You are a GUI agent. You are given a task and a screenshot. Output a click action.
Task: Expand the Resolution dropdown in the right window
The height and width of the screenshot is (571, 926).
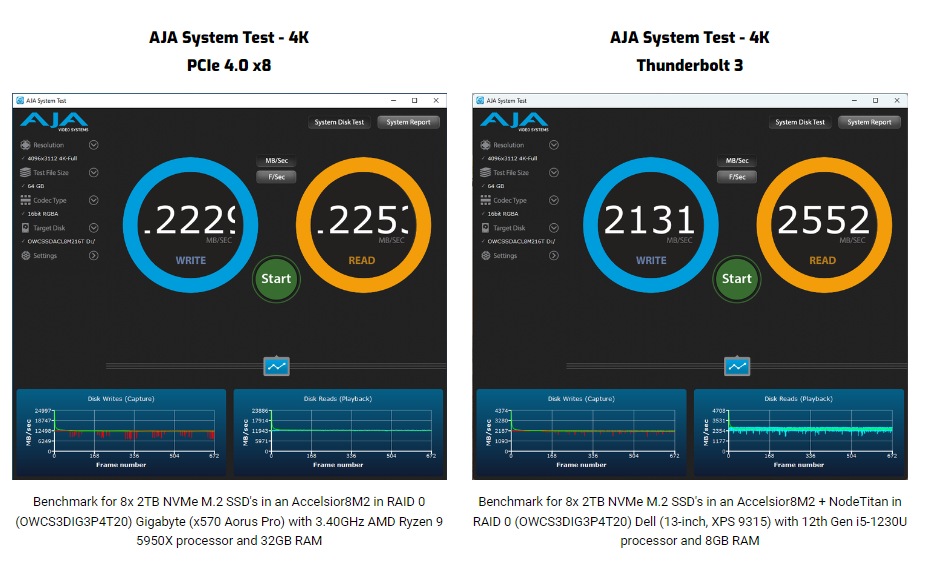(x=554, y=145)
